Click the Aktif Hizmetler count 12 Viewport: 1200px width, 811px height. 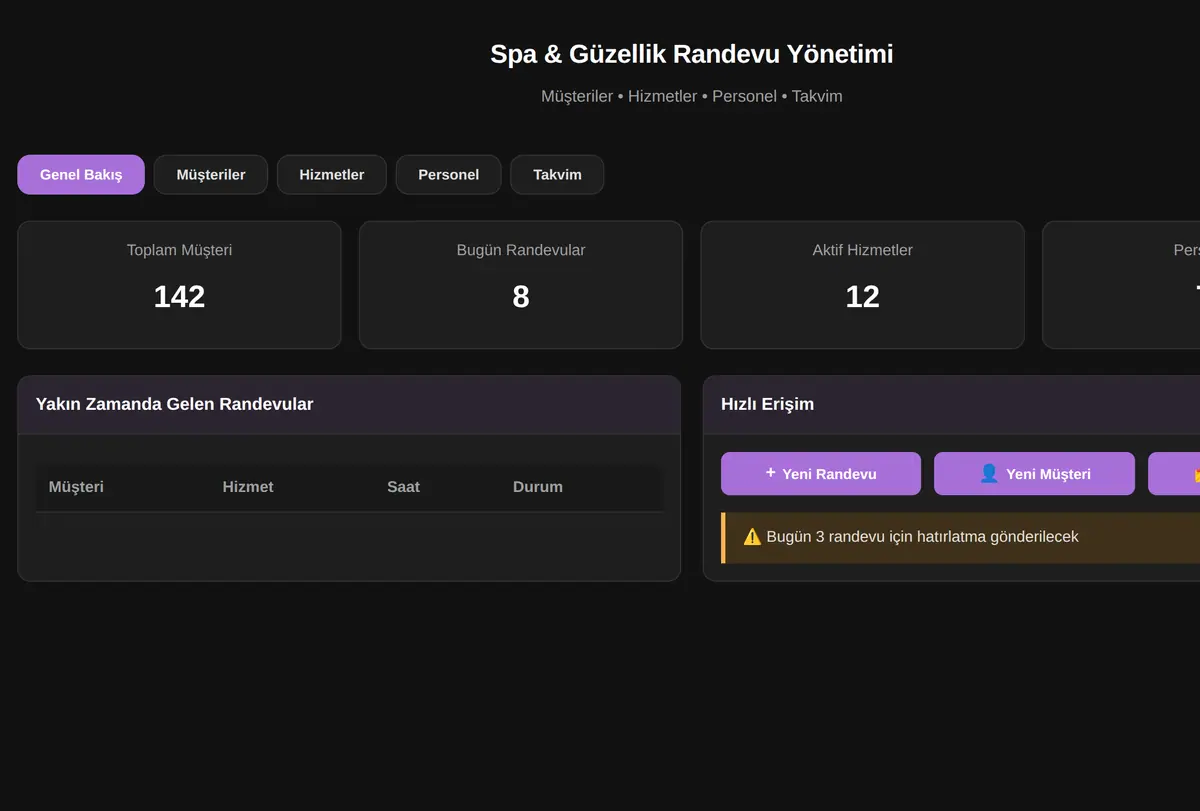pos(862,297)
